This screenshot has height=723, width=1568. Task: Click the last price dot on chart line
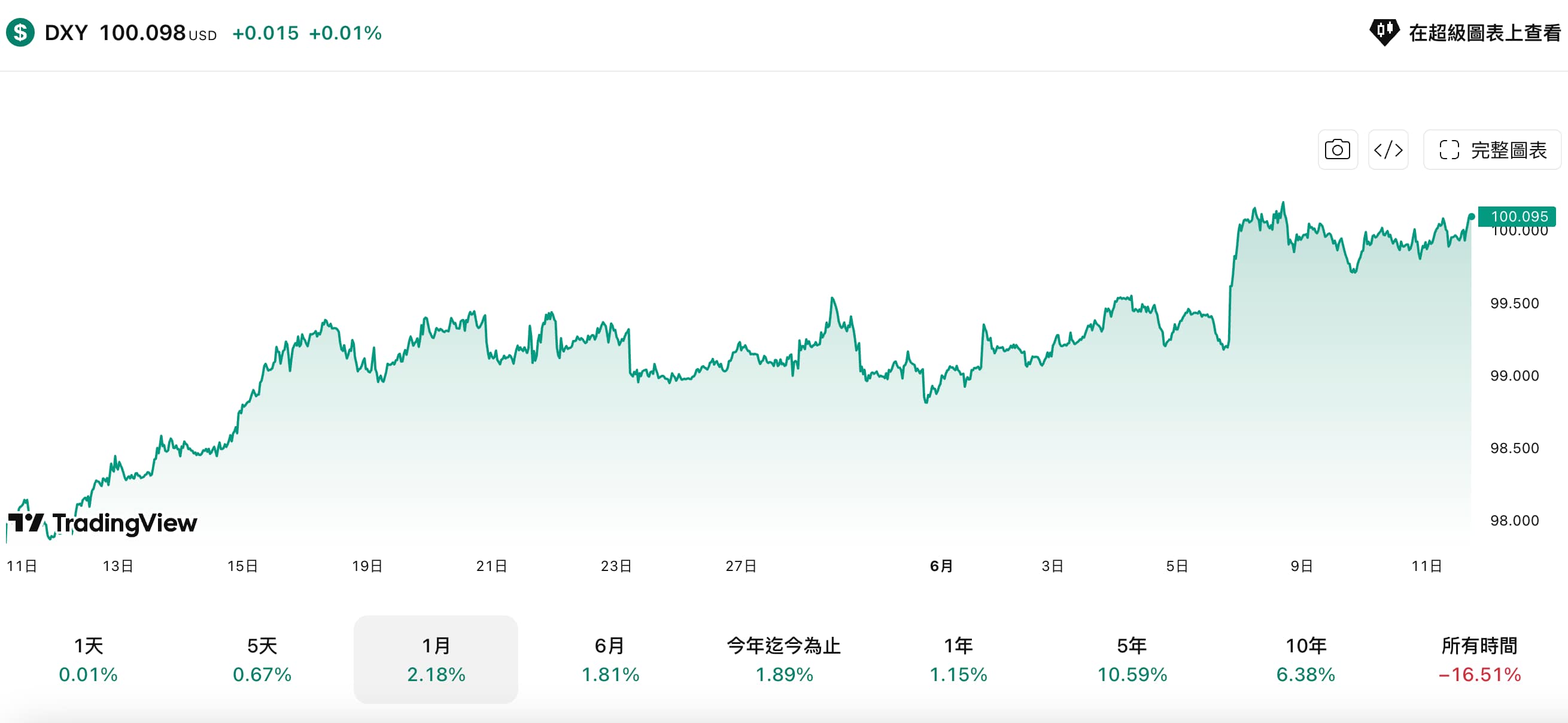pyautogui.click(x=1471, y=216)
